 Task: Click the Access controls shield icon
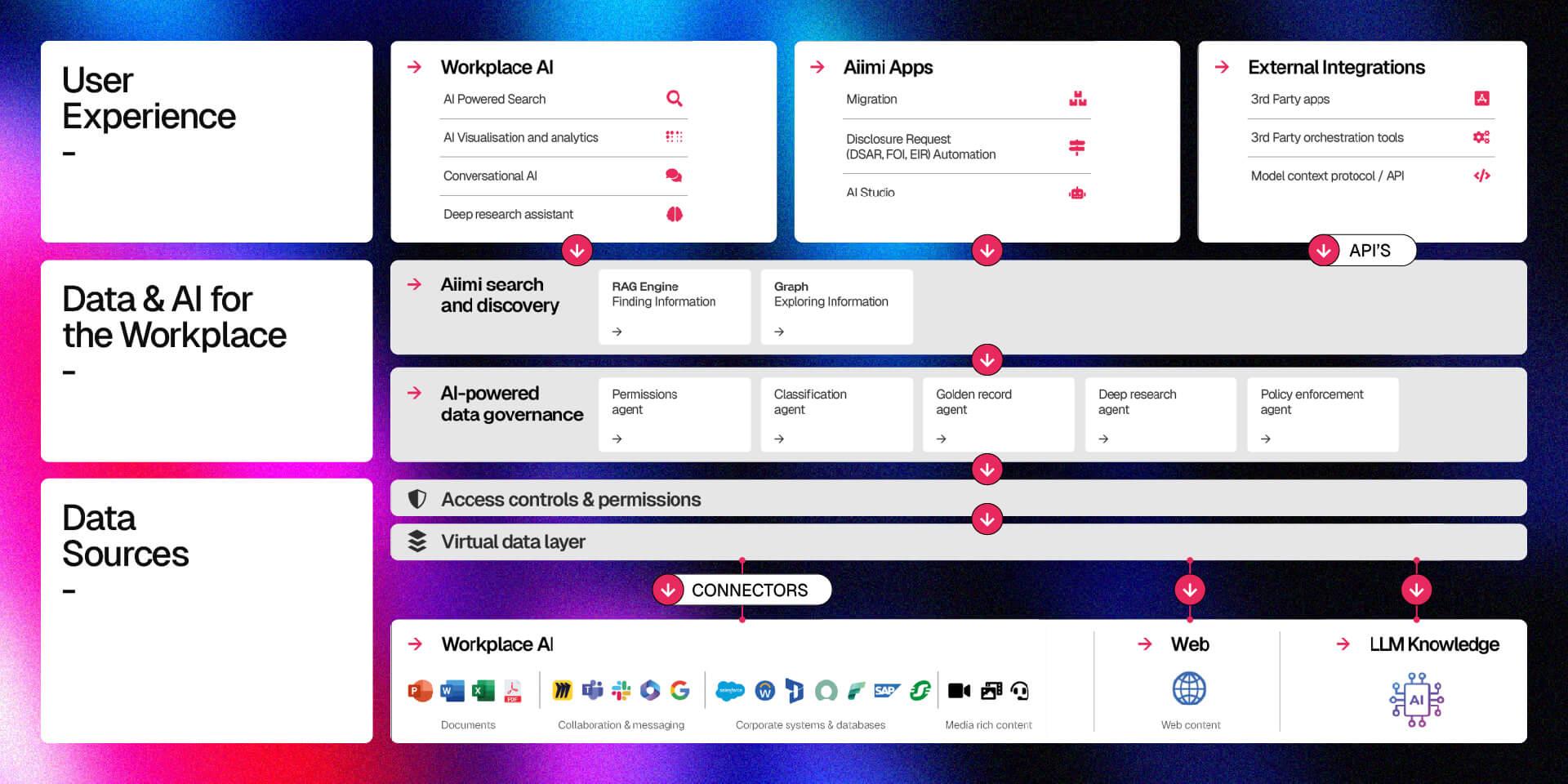click(417, 498)
